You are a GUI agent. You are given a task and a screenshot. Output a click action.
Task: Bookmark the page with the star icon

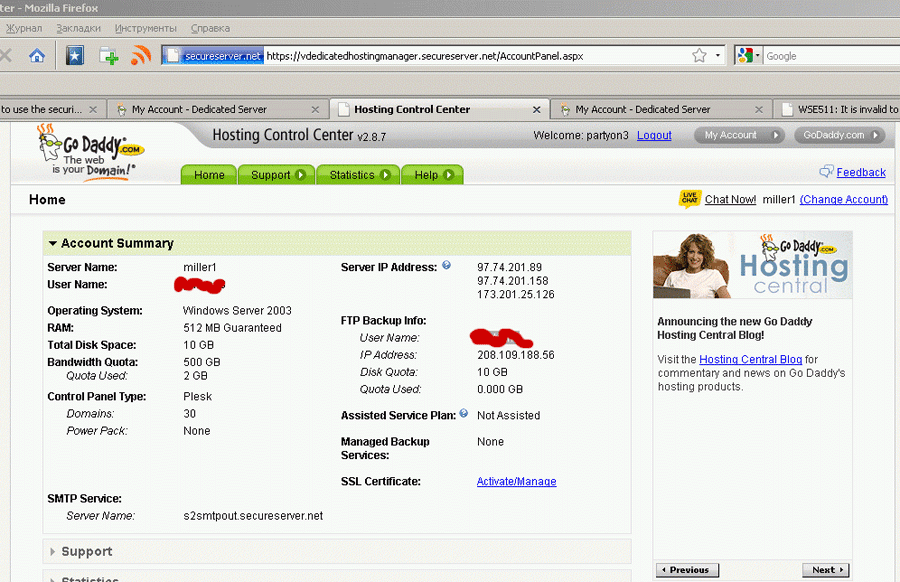[699, 56]
